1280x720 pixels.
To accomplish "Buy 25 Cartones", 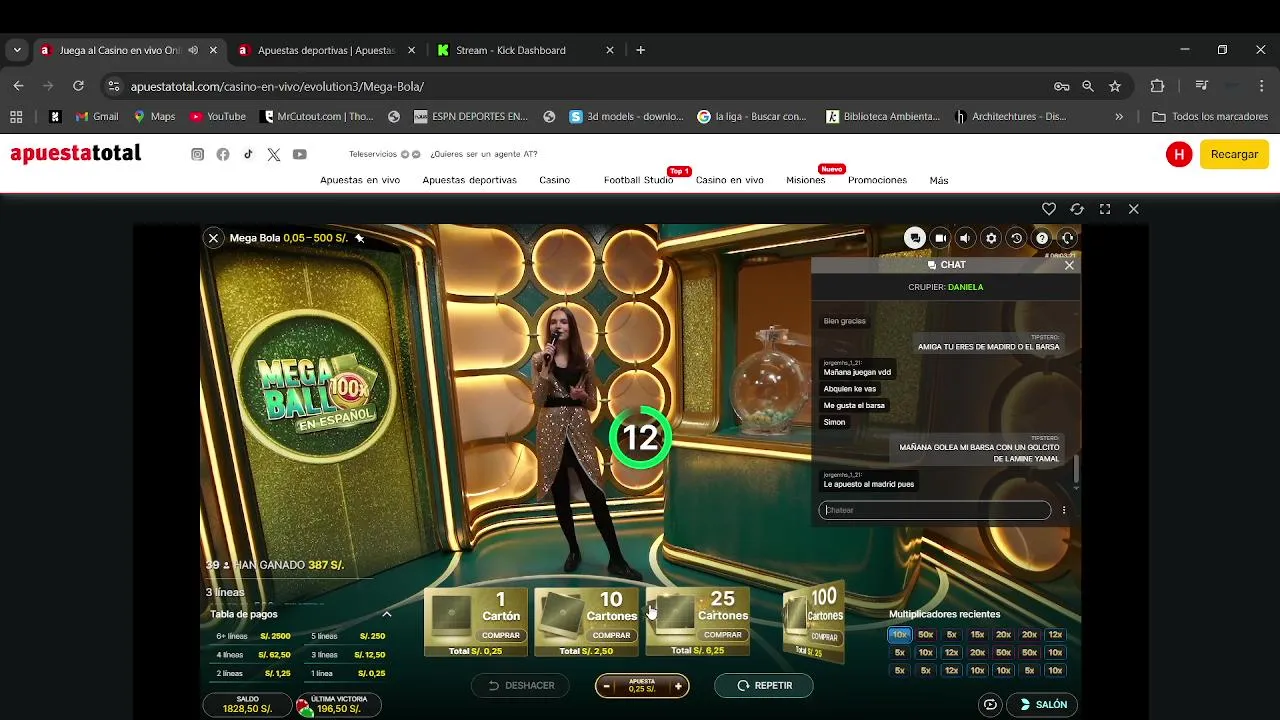I will 698,622.
